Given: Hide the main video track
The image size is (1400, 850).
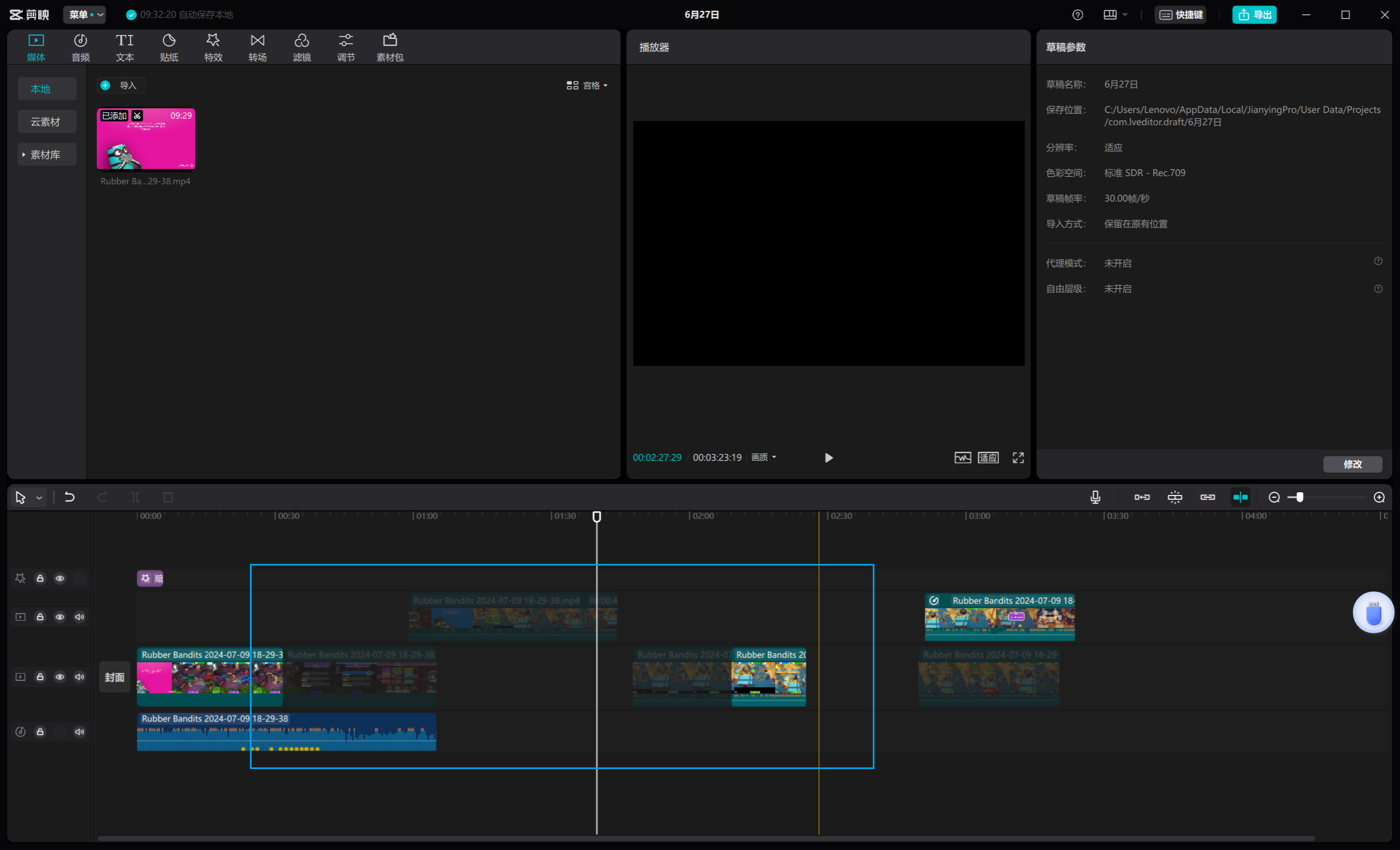Looking at the screenshot, I should 60,677.
